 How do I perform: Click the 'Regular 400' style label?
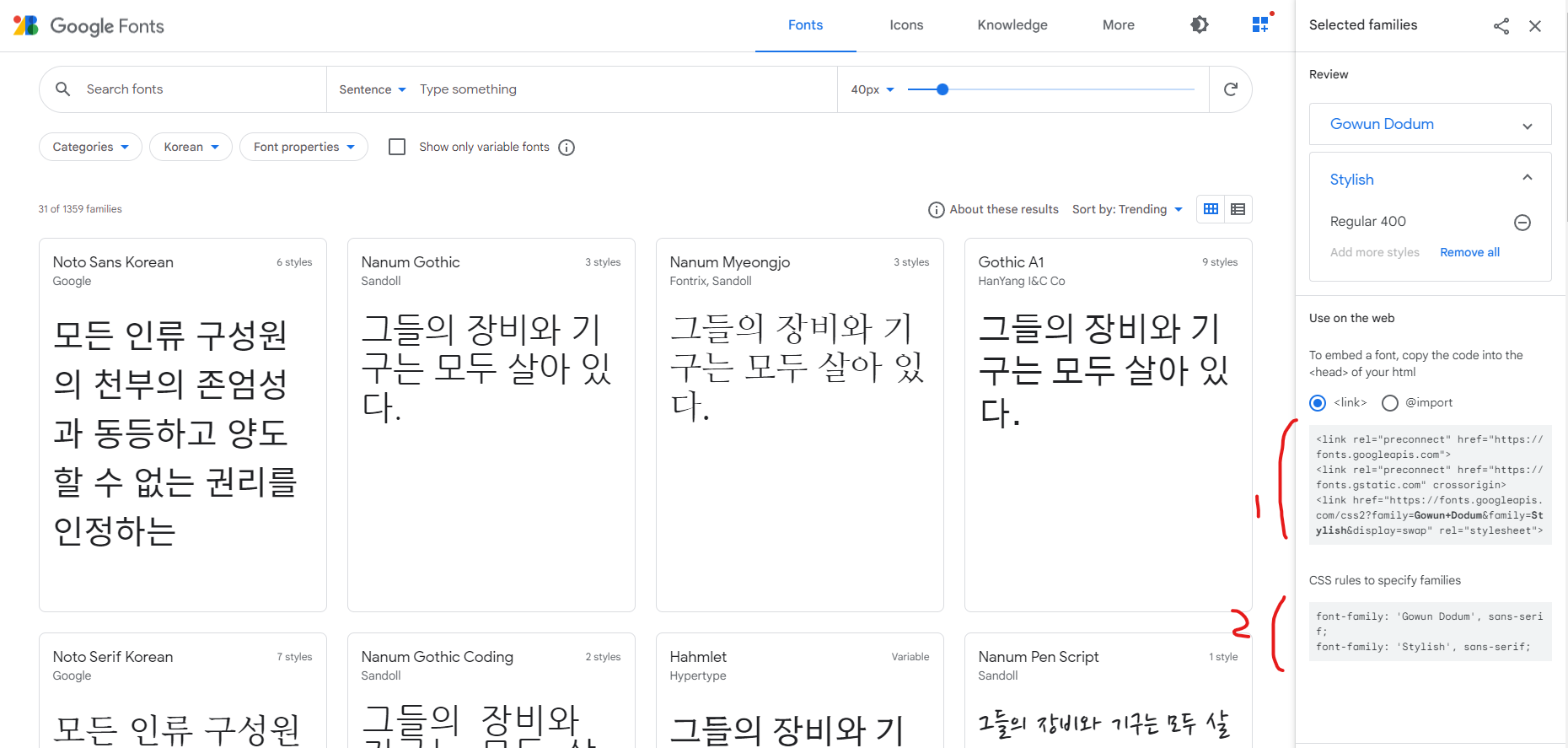pyautogui.click(x=1367, y=222)
